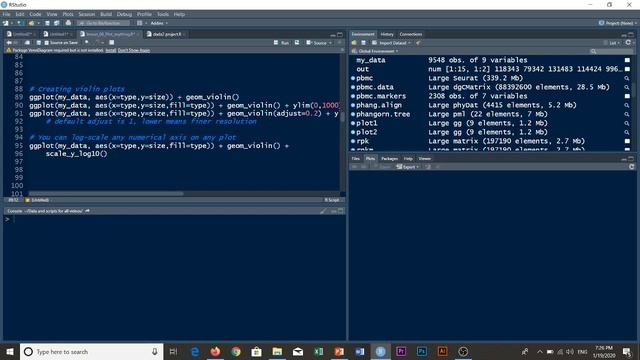This screenshot has height=360, width=640.
Task: Open the Addins dropdown
Action: (159, 23)
